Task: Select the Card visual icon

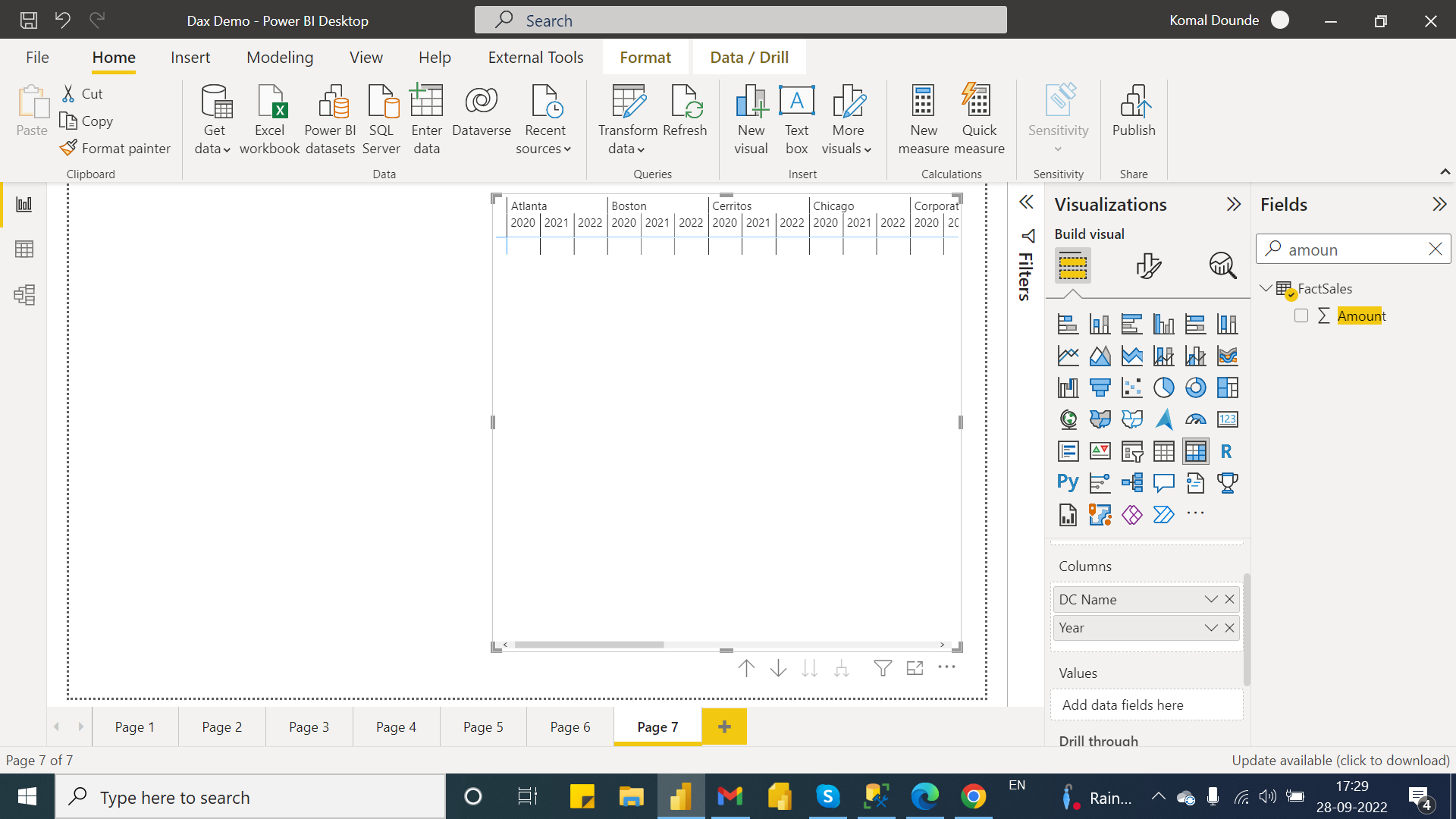Action: 1227,419
